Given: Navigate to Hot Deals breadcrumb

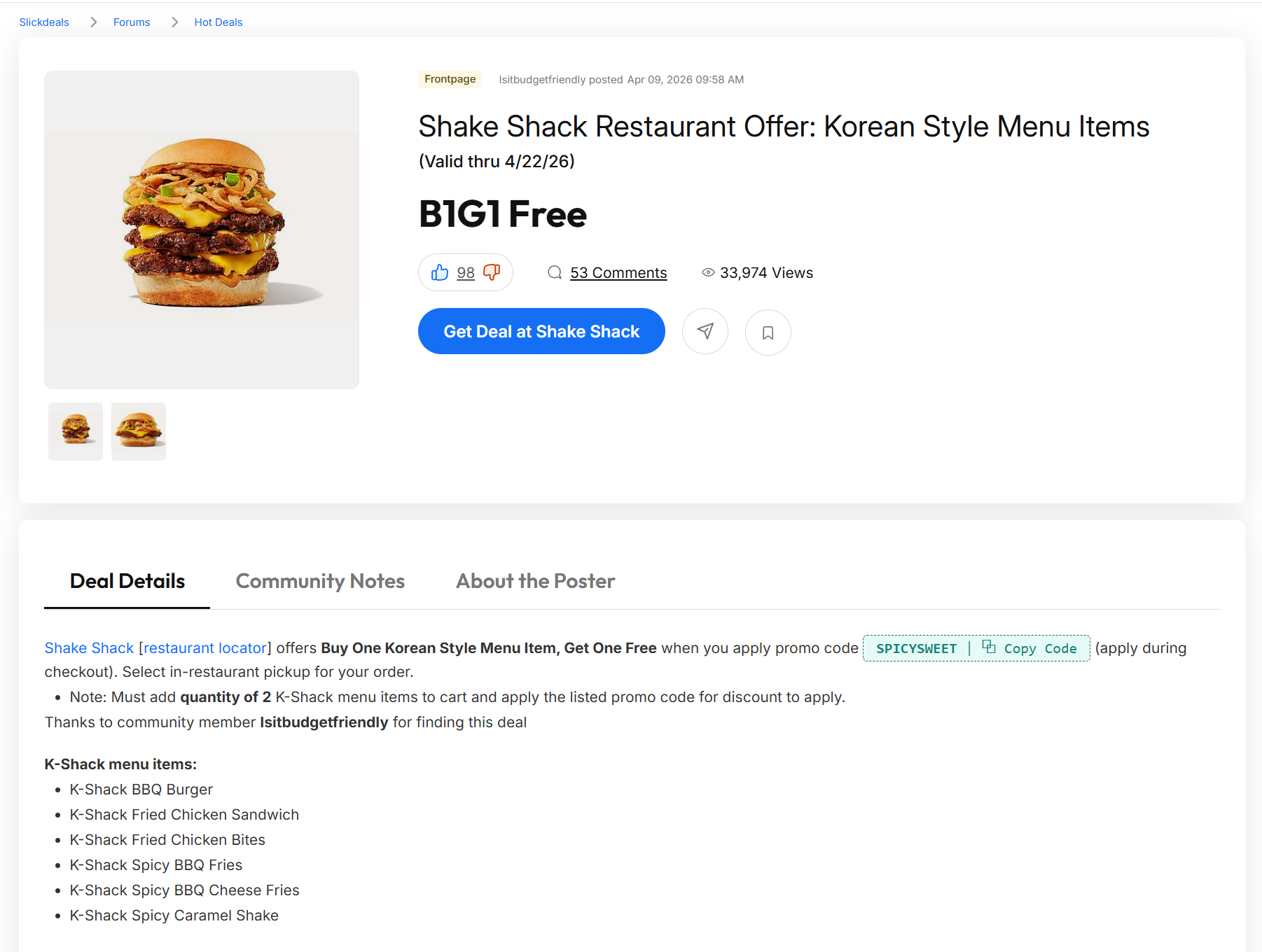Looking at the screenshot, I should tap(219, 22).
